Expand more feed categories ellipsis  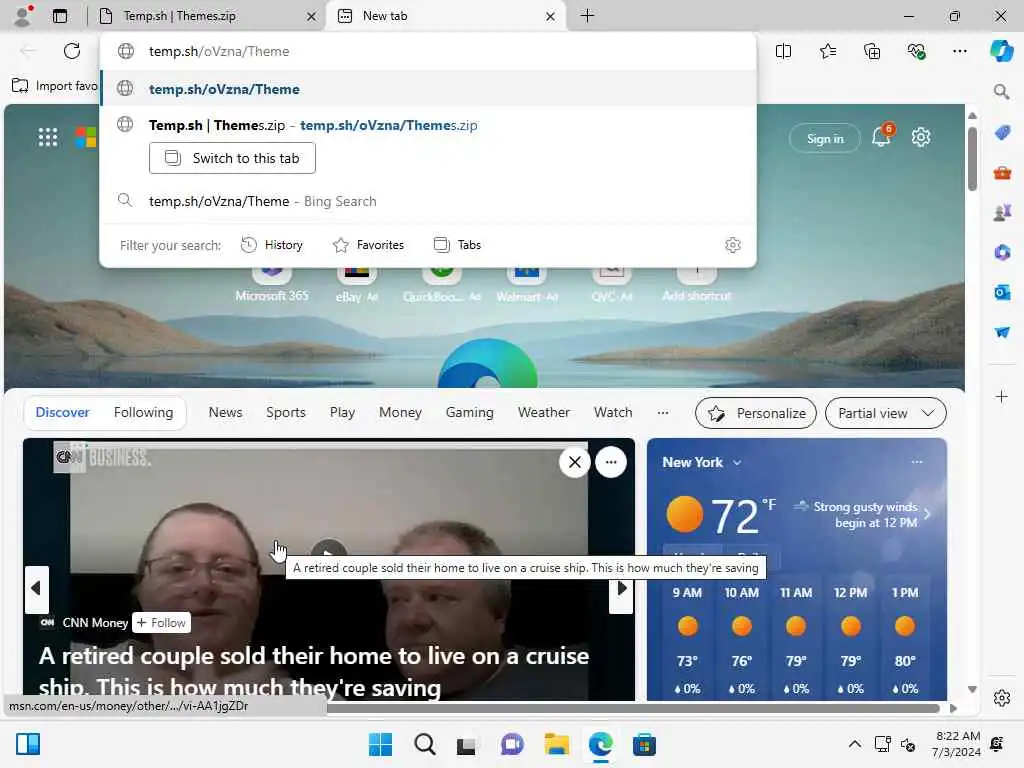[x=663, y=413]
